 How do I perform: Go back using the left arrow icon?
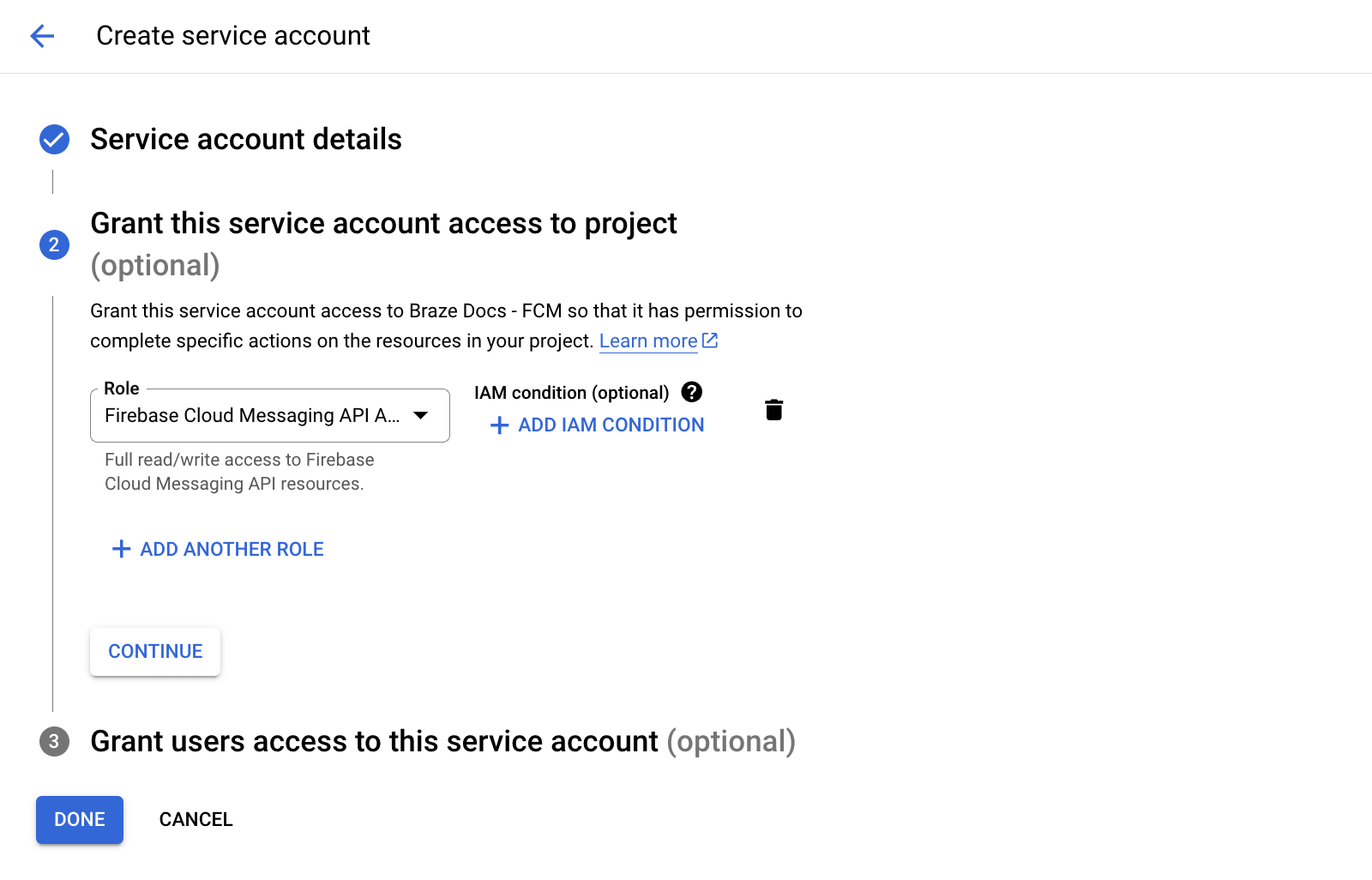pos(42,36)
